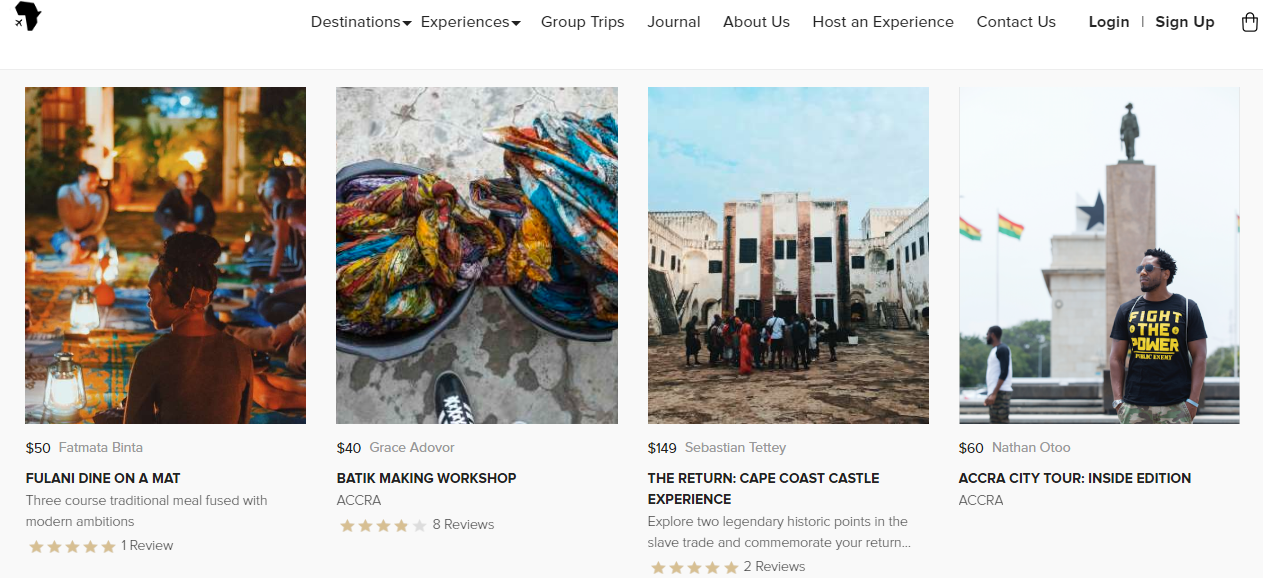Open the Accra monument tour photo

pos(1099,255)
